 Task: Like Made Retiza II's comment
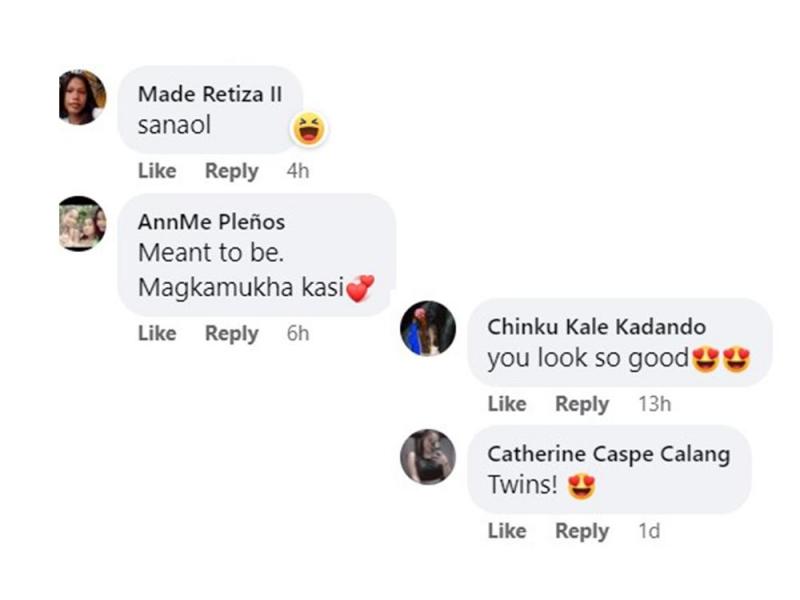[157, 171]
